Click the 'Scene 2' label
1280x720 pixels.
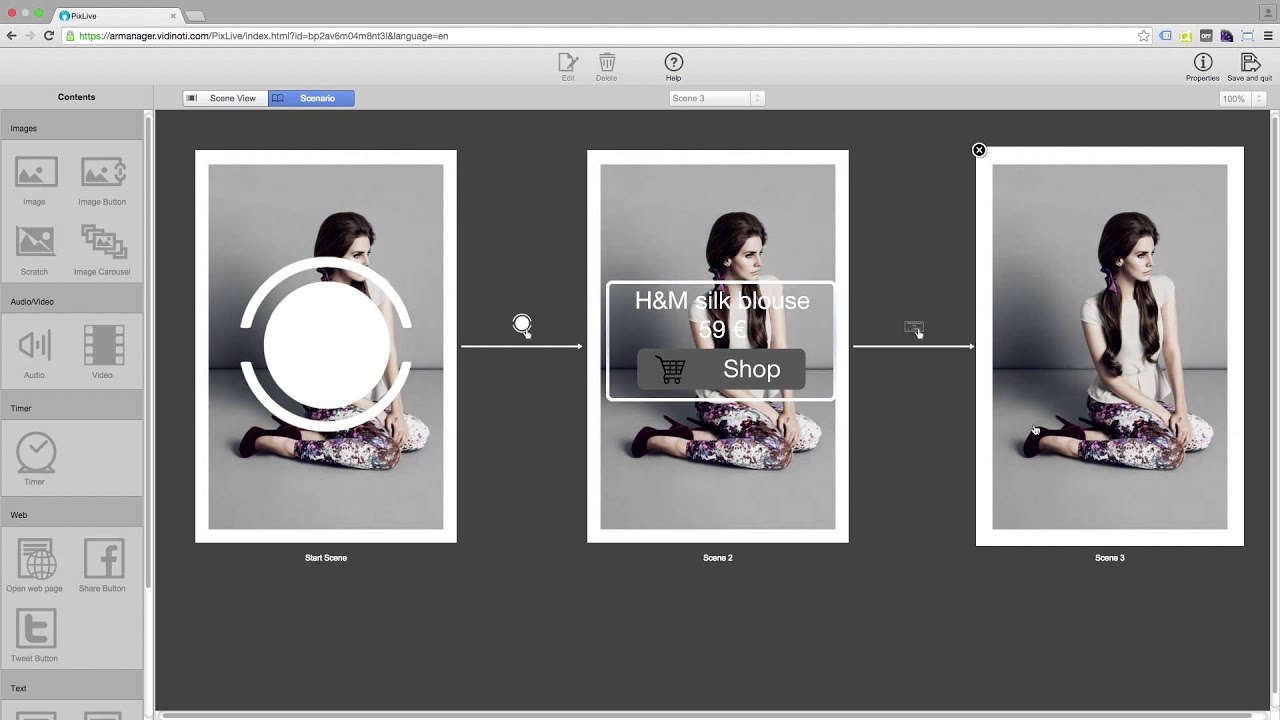718,558
